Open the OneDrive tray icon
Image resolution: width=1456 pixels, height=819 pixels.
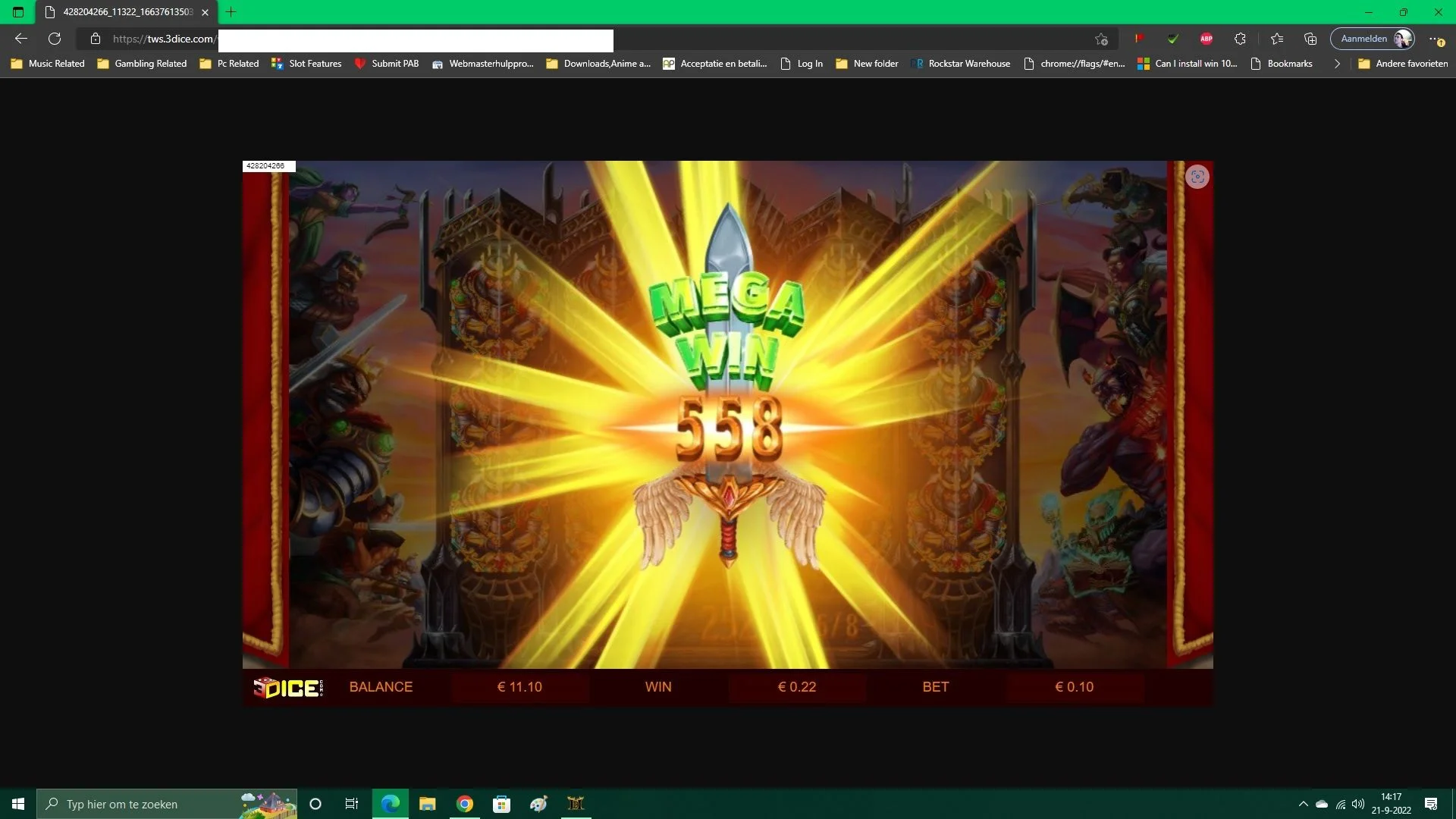pos(1322,804)
